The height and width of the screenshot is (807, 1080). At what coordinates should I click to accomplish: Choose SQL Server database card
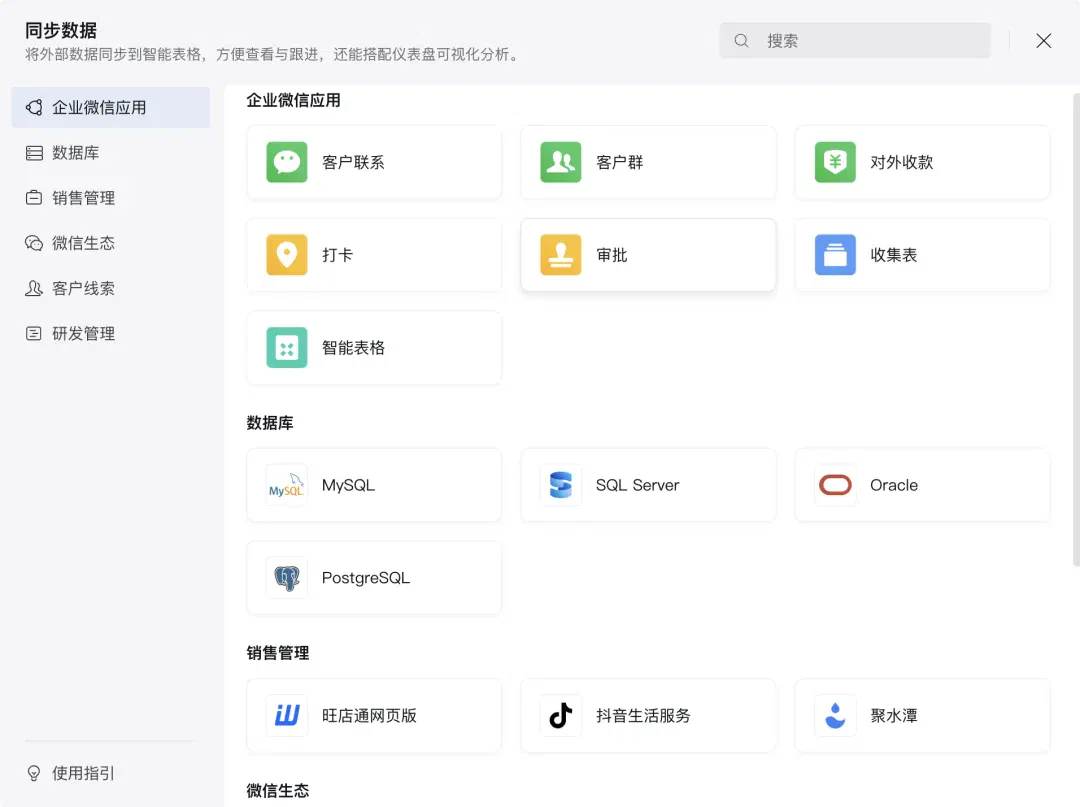(x=648, y=485)
